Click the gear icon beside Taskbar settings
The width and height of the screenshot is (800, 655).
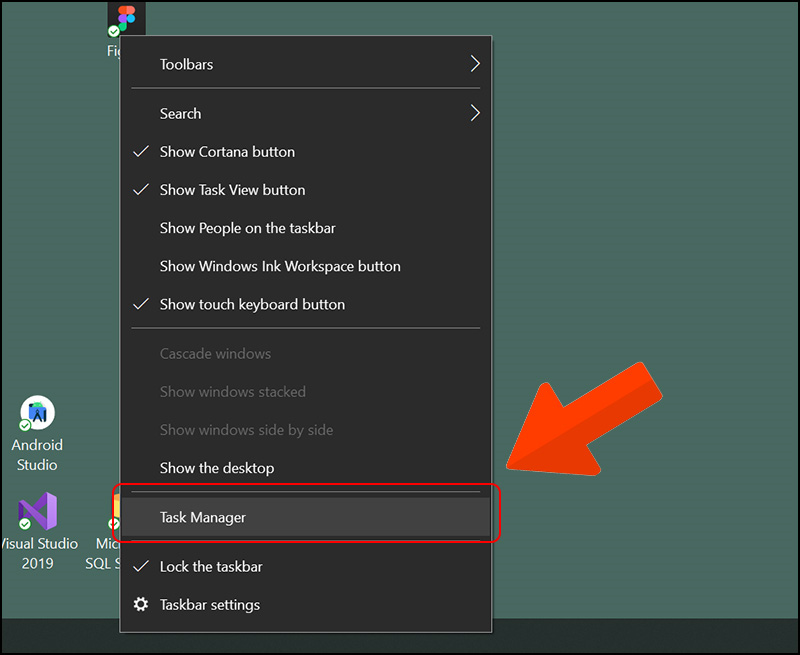141,604
